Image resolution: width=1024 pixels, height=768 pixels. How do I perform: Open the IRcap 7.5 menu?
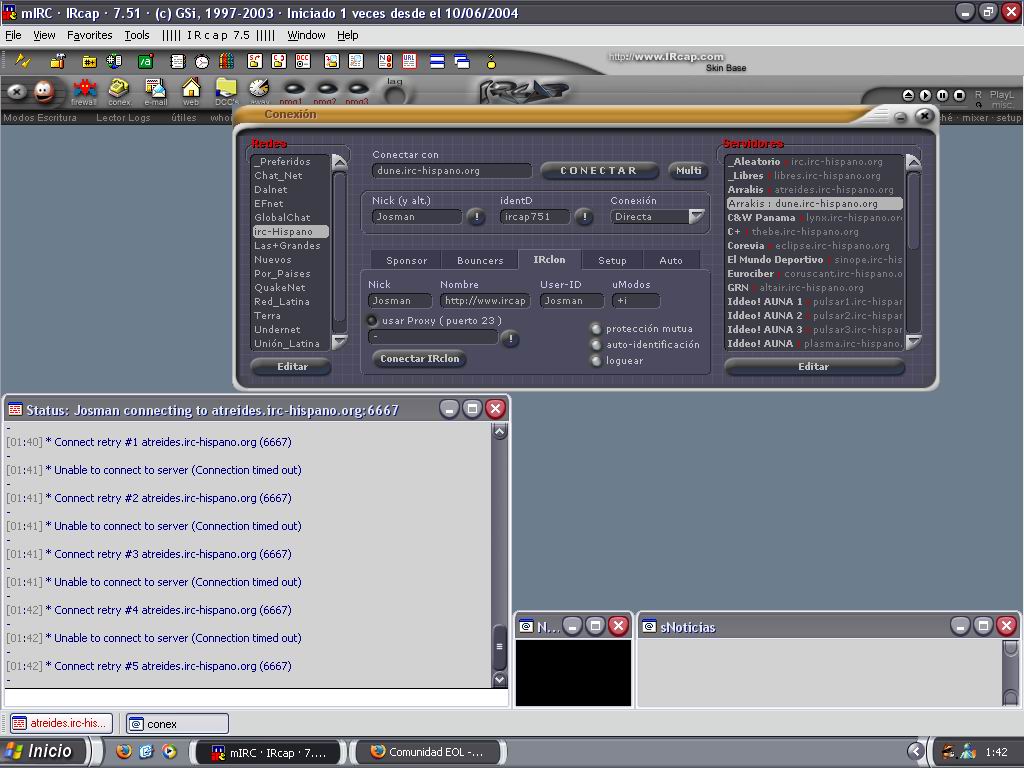point(218,35)
